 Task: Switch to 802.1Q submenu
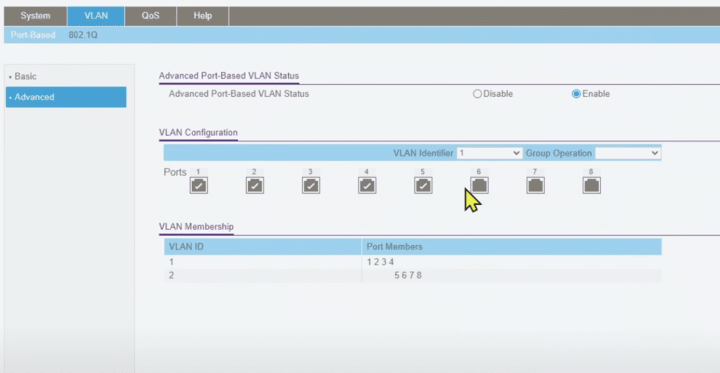click(x=83, y=35)
